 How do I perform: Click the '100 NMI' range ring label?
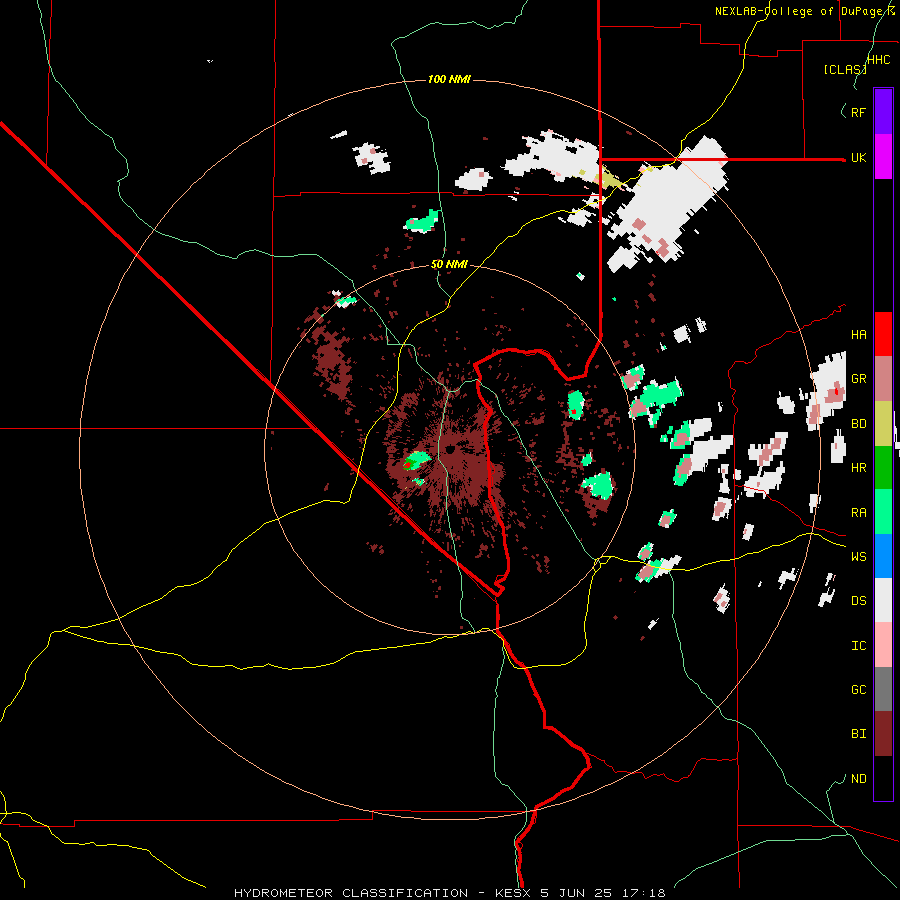[x=449, y=79]
